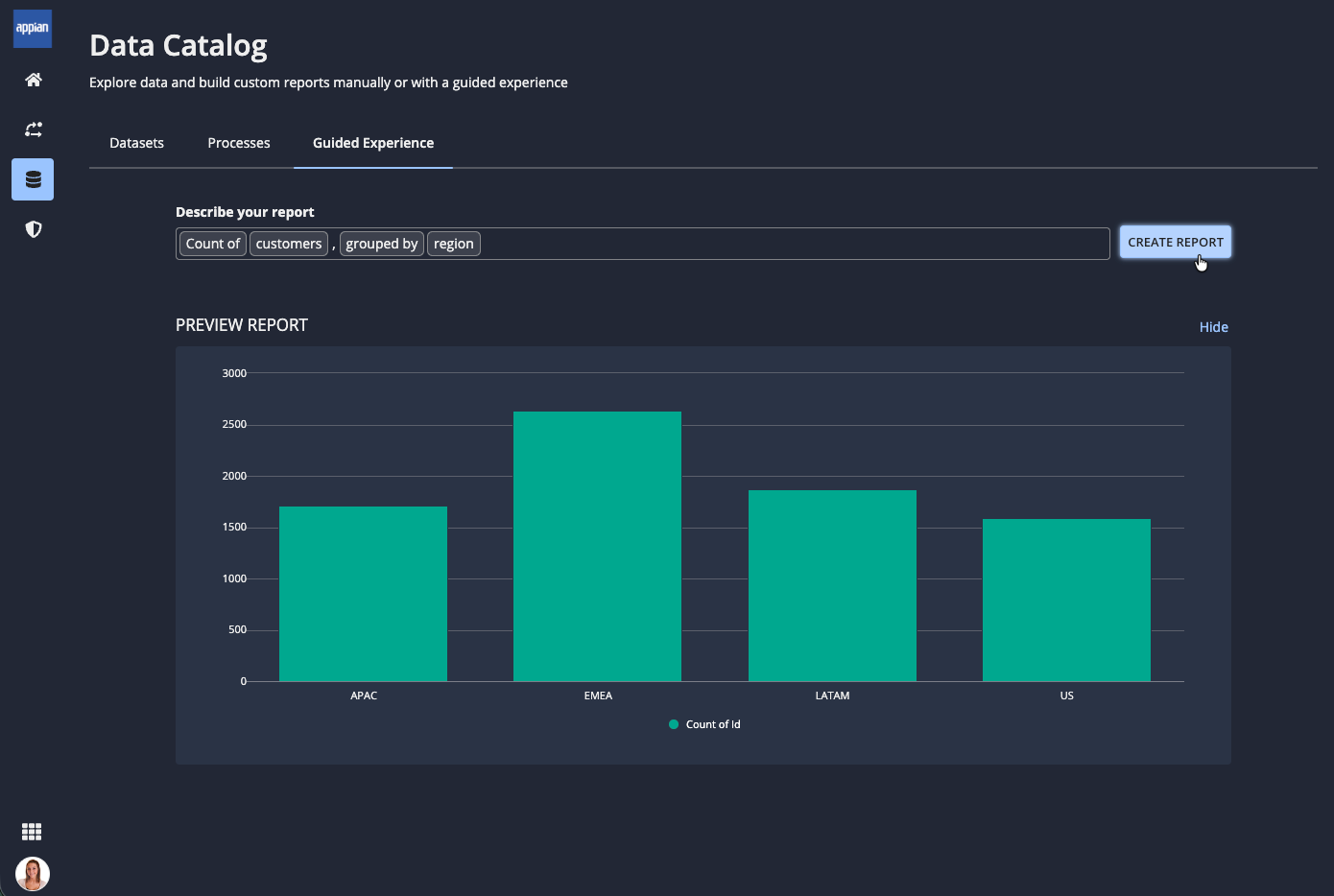
Task: Open the apps grid launcher icon
Action: (32, 832)
